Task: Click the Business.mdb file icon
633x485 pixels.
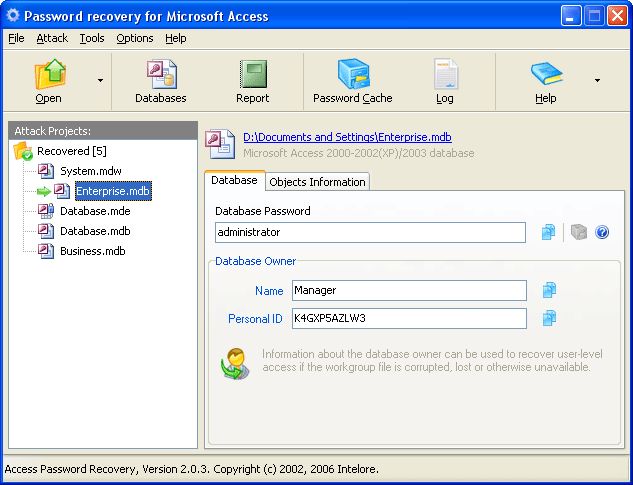Action: pos(46,251)
